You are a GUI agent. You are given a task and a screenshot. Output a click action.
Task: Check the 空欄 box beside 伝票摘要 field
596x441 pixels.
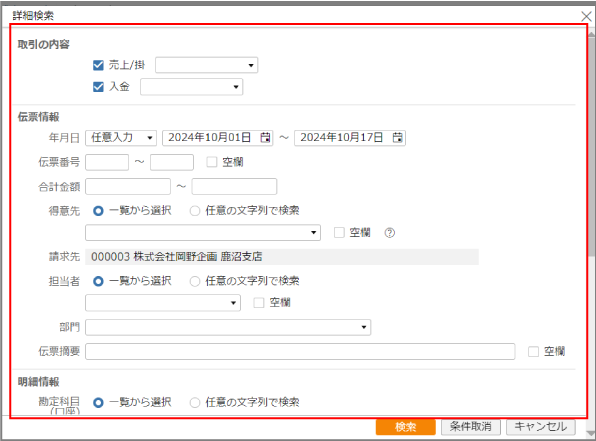point(533,351)
